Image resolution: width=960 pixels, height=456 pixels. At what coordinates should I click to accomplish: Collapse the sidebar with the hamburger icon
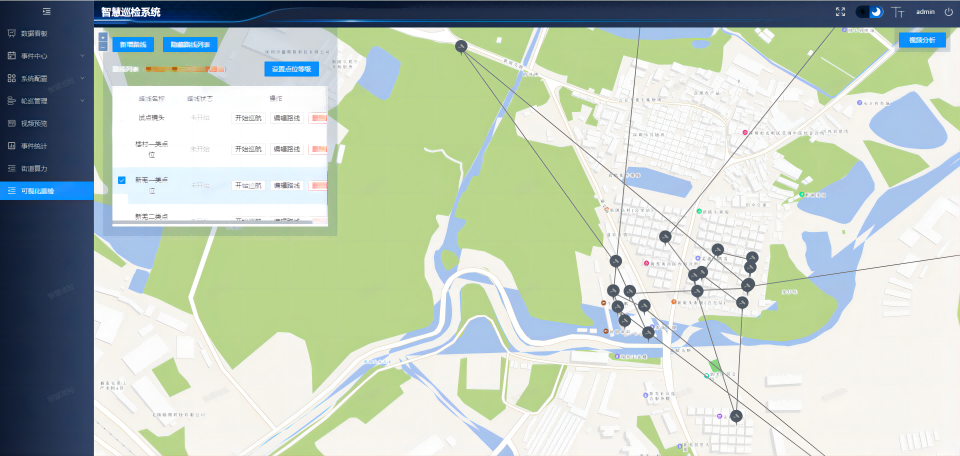pos(46,11)
